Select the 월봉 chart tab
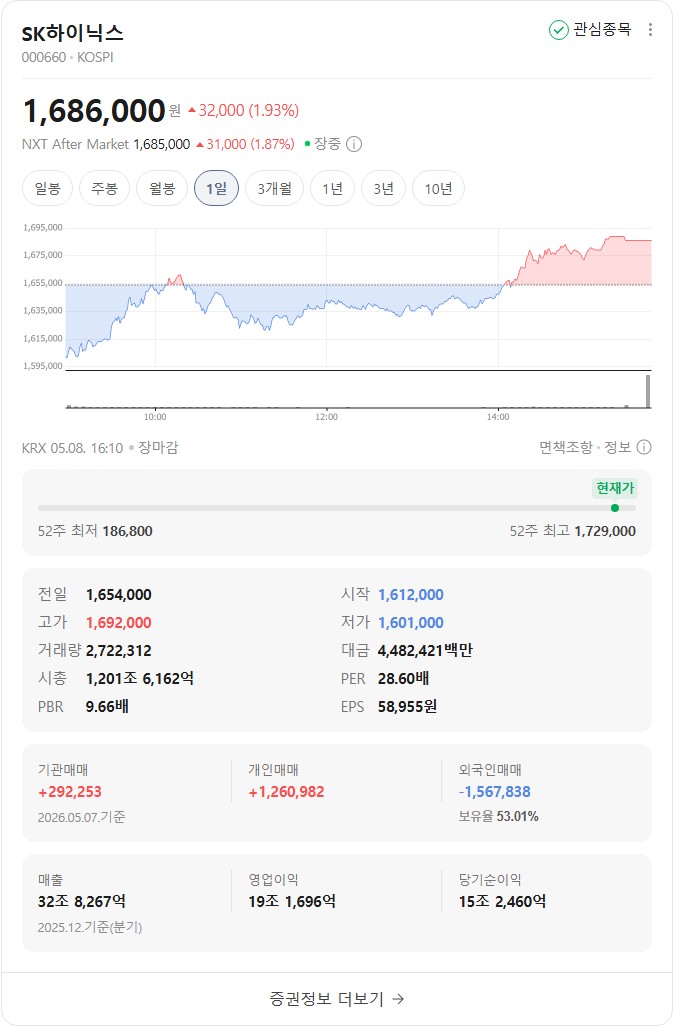This screenshot has height=1026, width=673. click(162, 188)
